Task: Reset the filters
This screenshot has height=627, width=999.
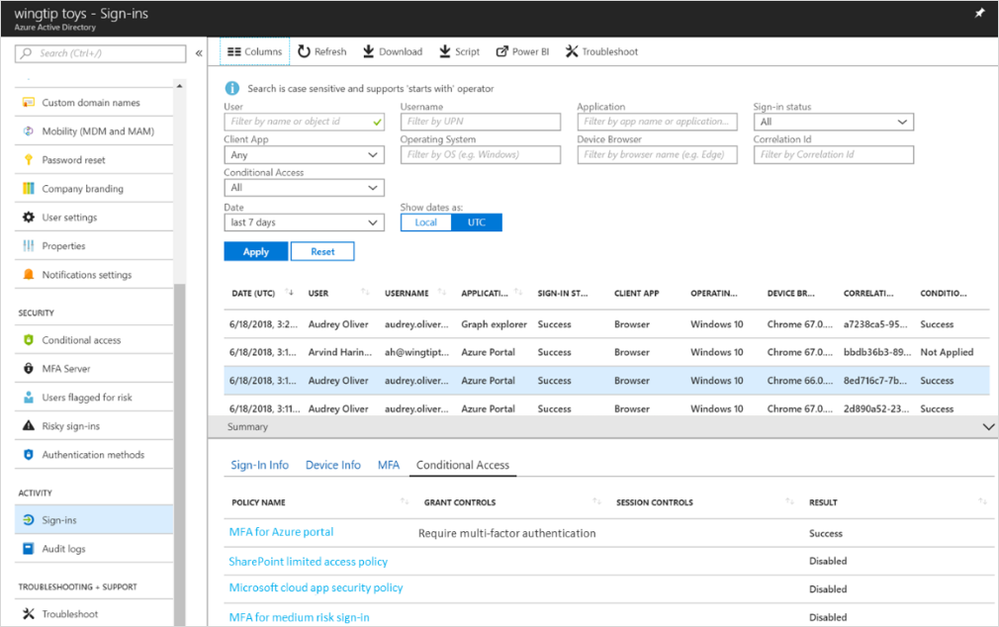Action: 322,252
